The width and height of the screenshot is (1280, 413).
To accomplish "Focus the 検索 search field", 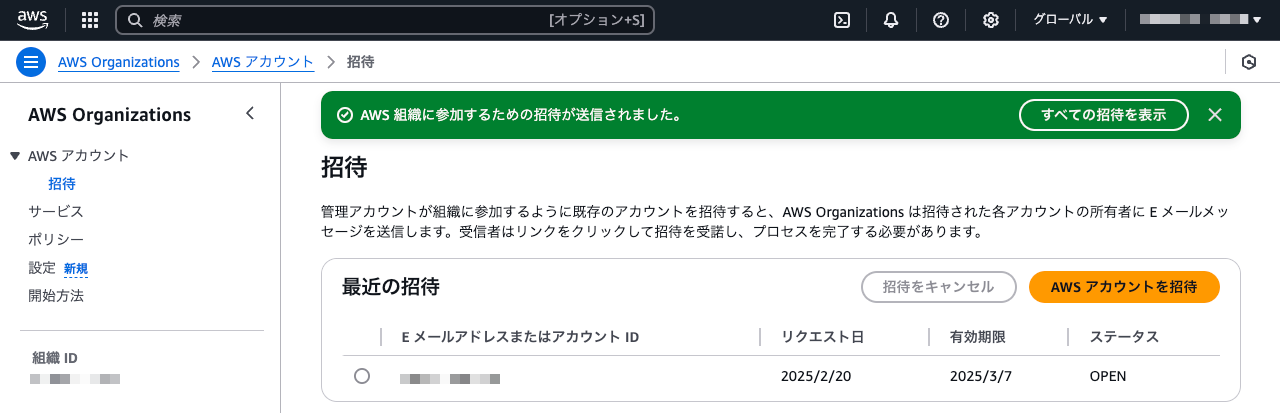I will click(x=385, y=20).
